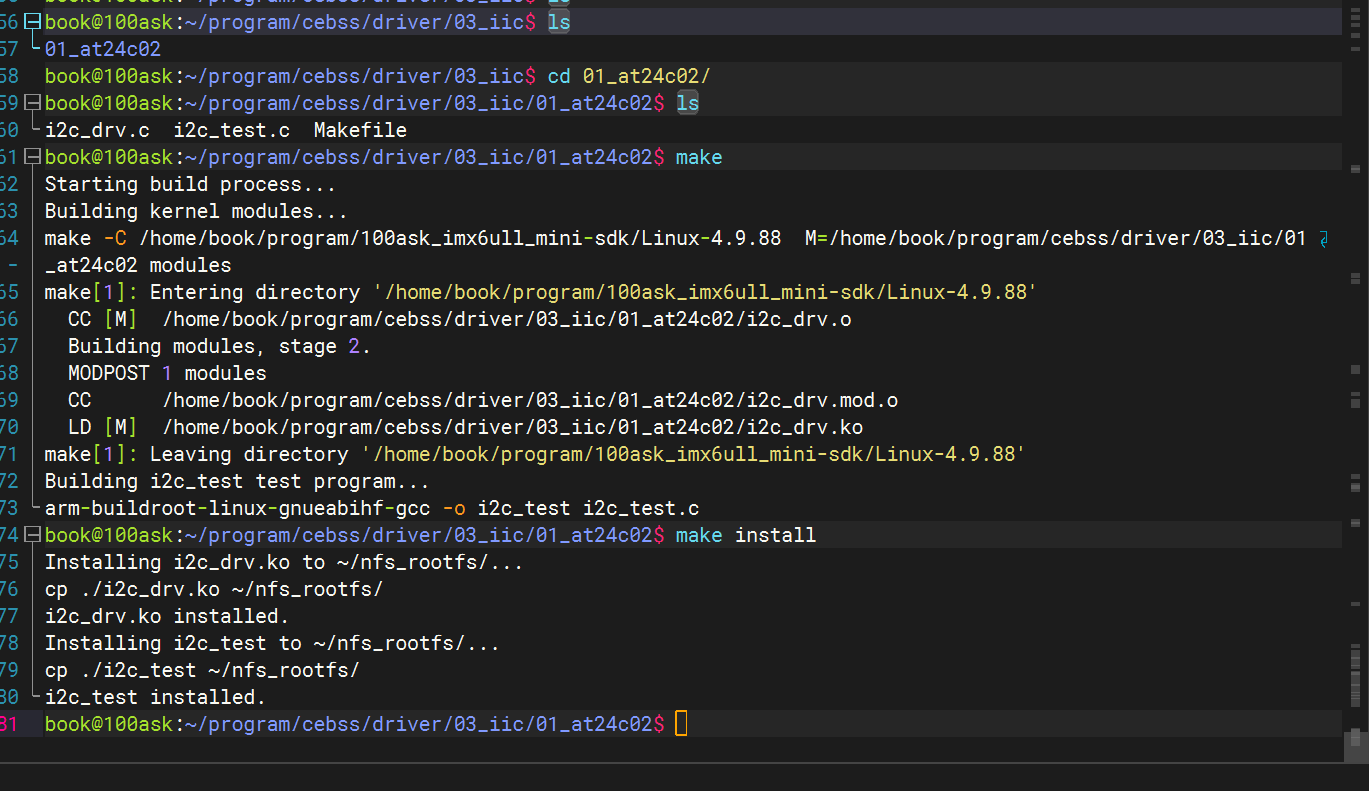Click the 'CC [M]' i2c_drv.o line
The image size is (1369, 791).
click(460, 318)
